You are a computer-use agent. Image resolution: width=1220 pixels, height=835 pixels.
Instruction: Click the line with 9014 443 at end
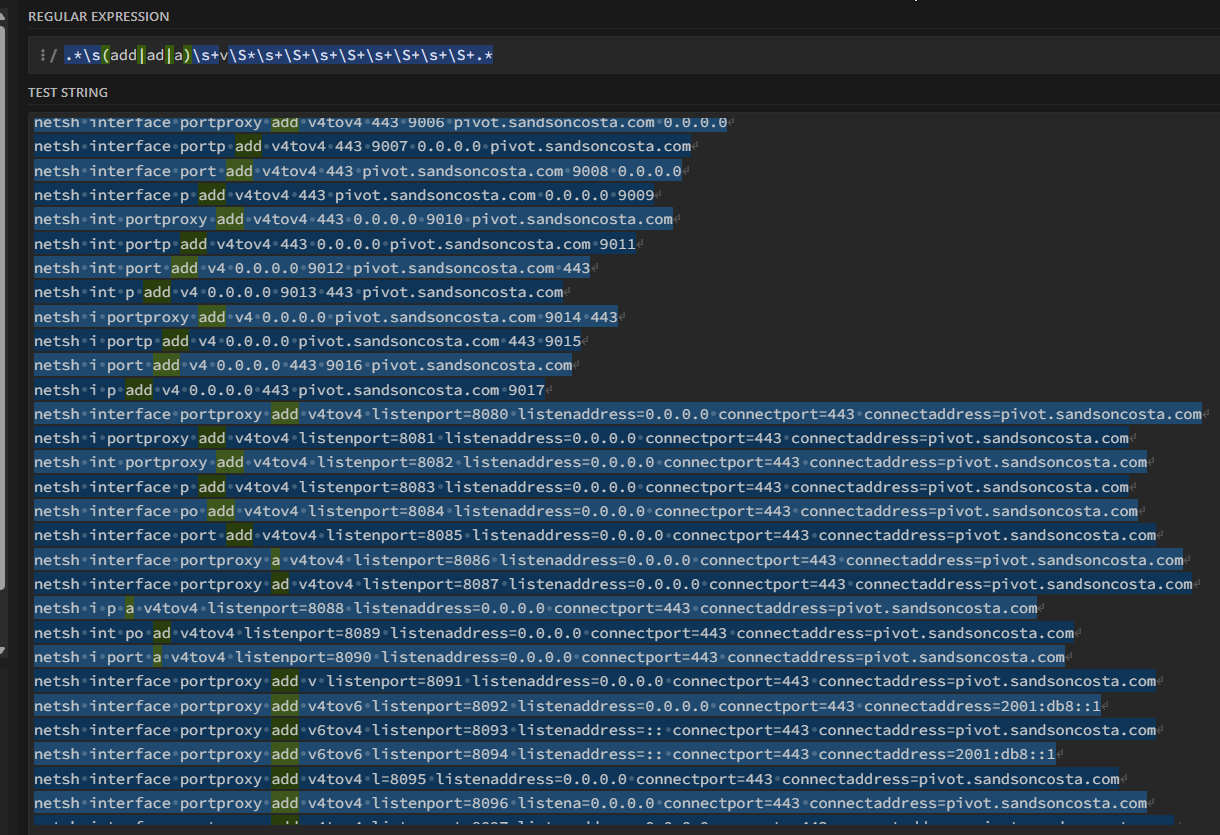pos(325,317)
